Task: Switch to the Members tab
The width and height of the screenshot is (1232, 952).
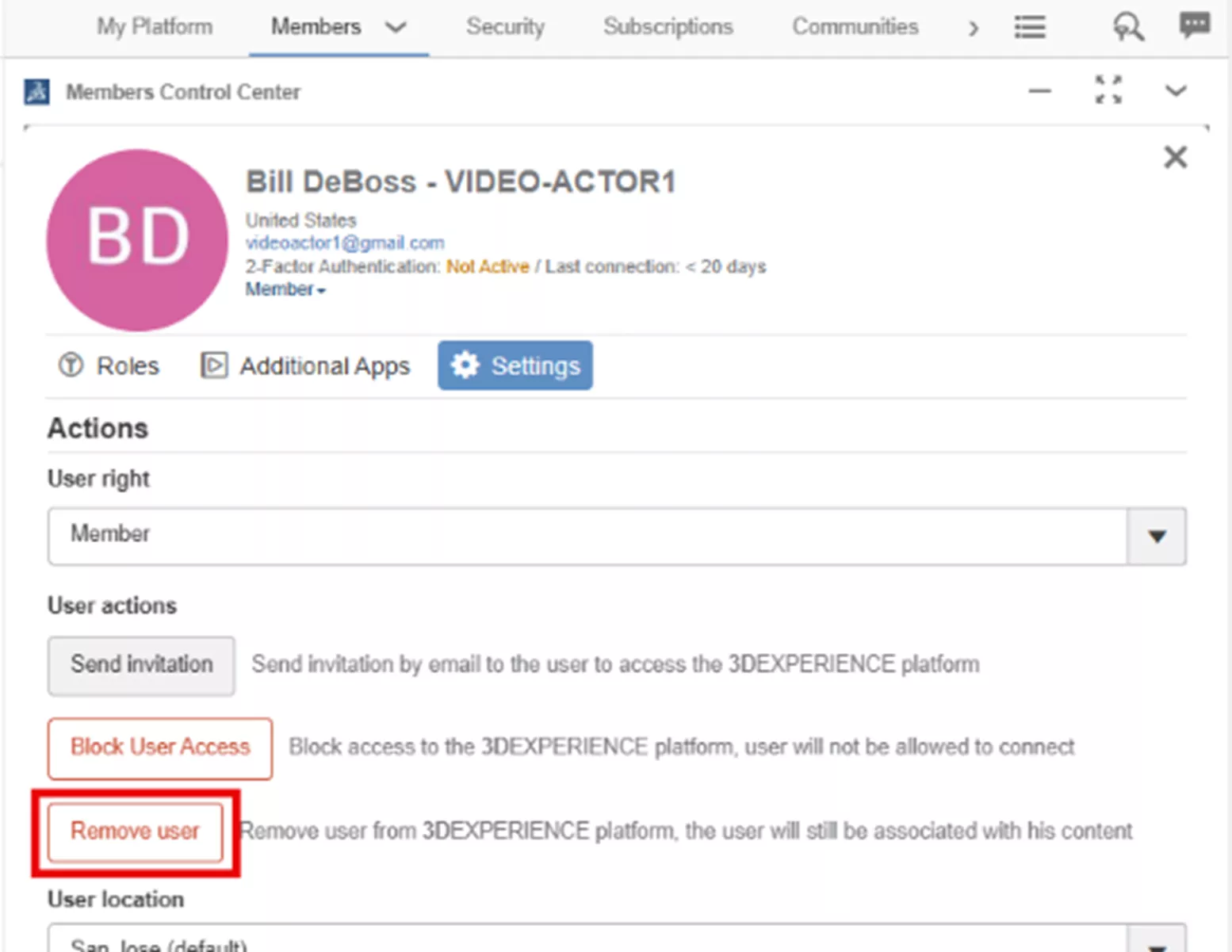Action: click(x=316, y=26)
